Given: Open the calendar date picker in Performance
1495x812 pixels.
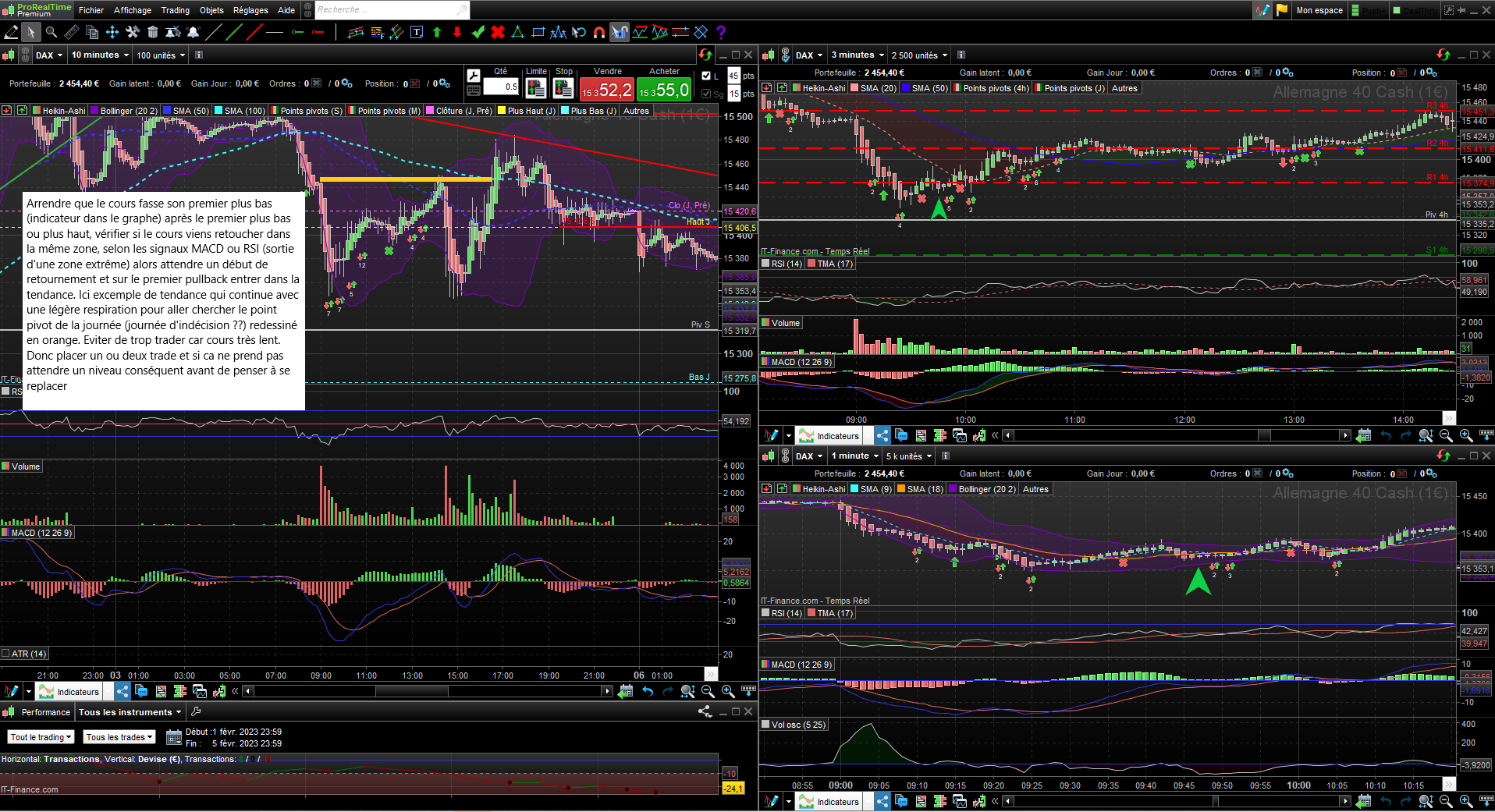Looking at the screenshot, I should coord(174,737).
